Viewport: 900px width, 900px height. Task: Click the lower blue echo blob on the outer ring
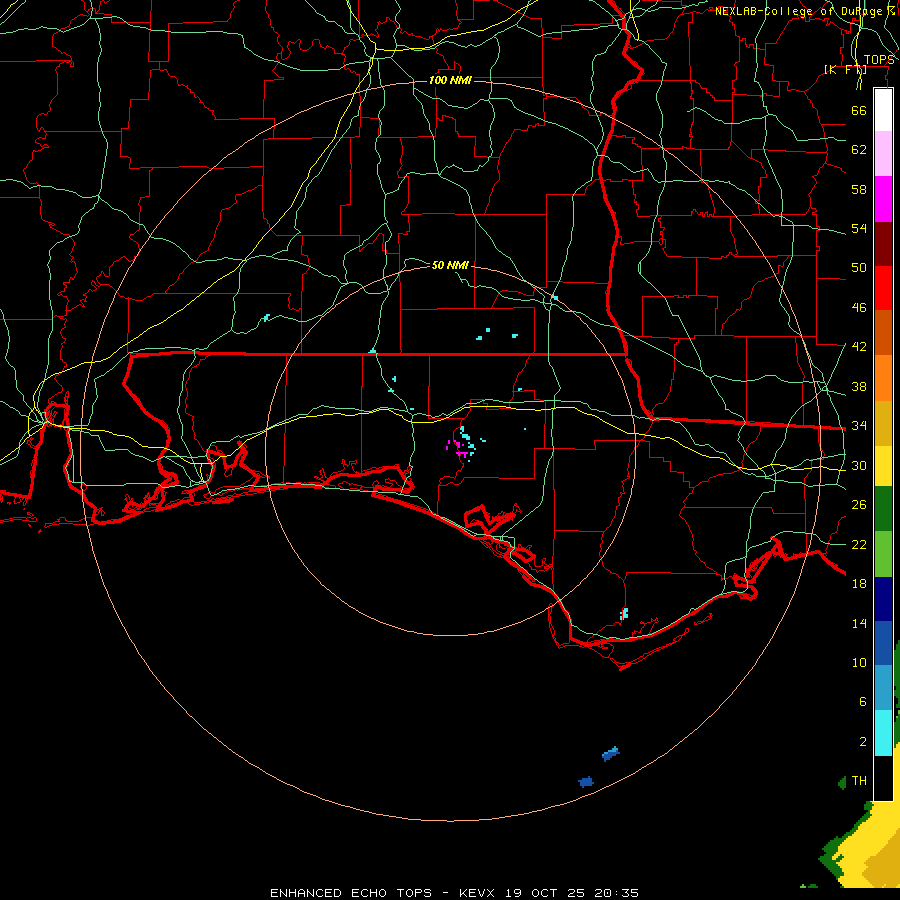pos(585,782)
